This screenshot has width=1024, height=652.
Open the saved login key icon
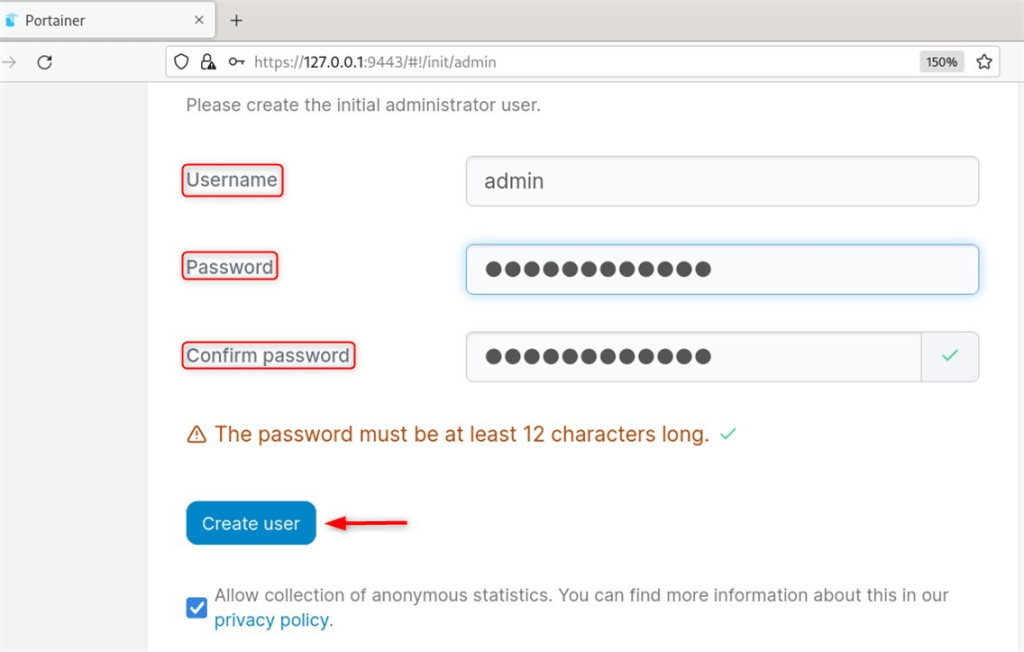point(234,62)
